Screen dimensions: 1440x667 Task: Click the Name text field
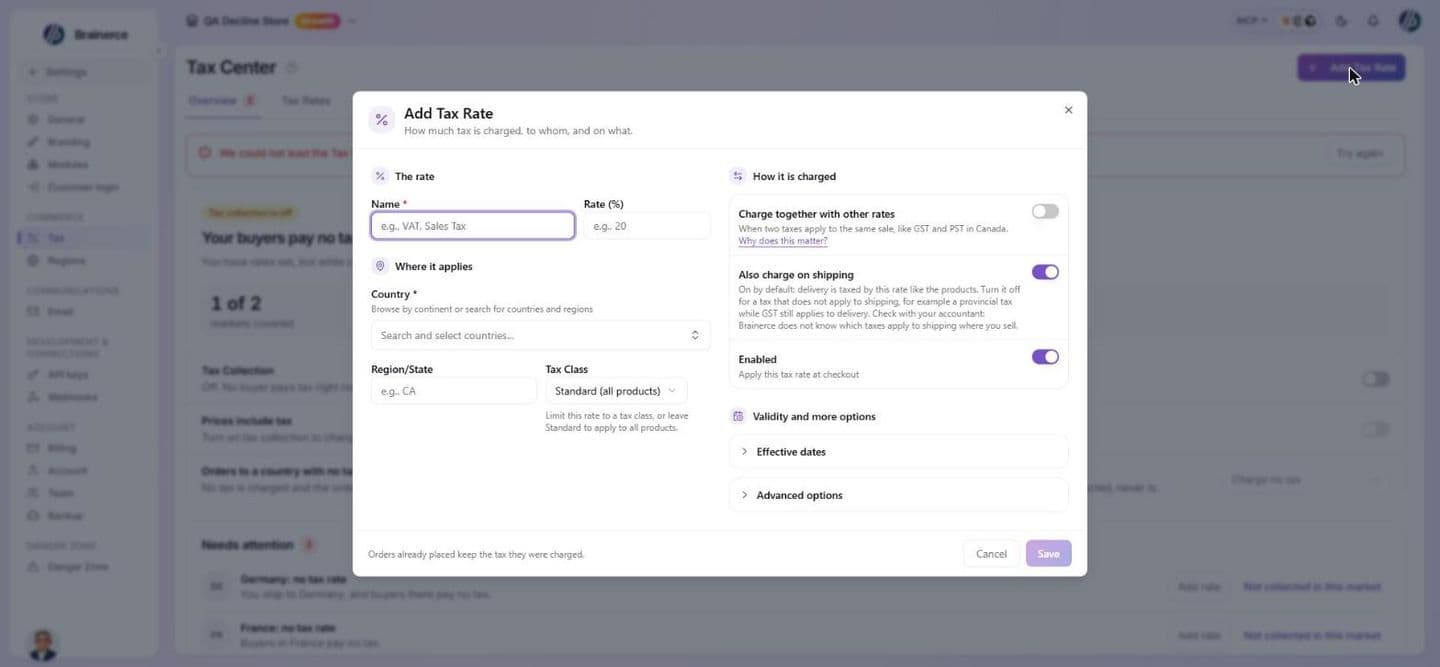473,226
